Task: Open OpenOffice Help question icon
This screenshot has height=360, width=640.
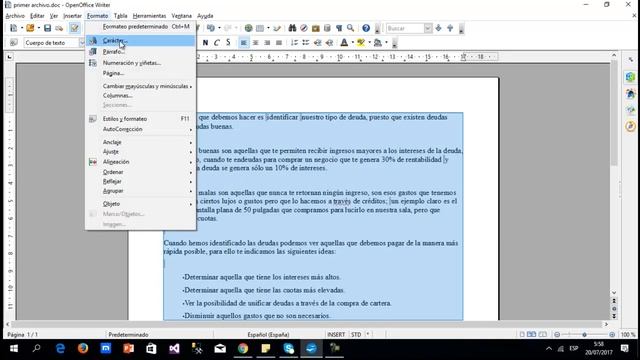Action: click(x=366, y=28)
